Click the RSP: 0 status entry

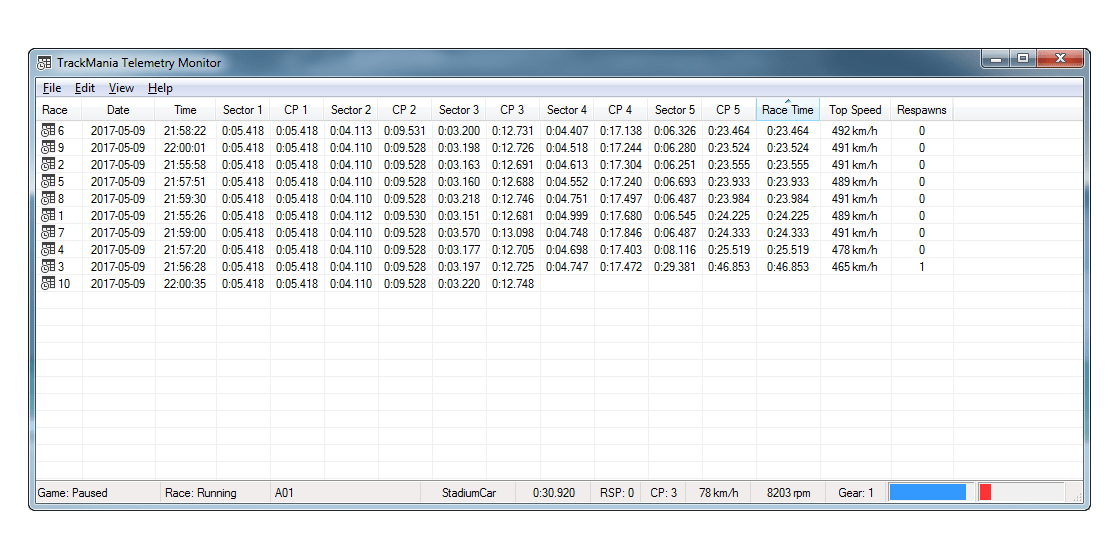tap(616, 493)
